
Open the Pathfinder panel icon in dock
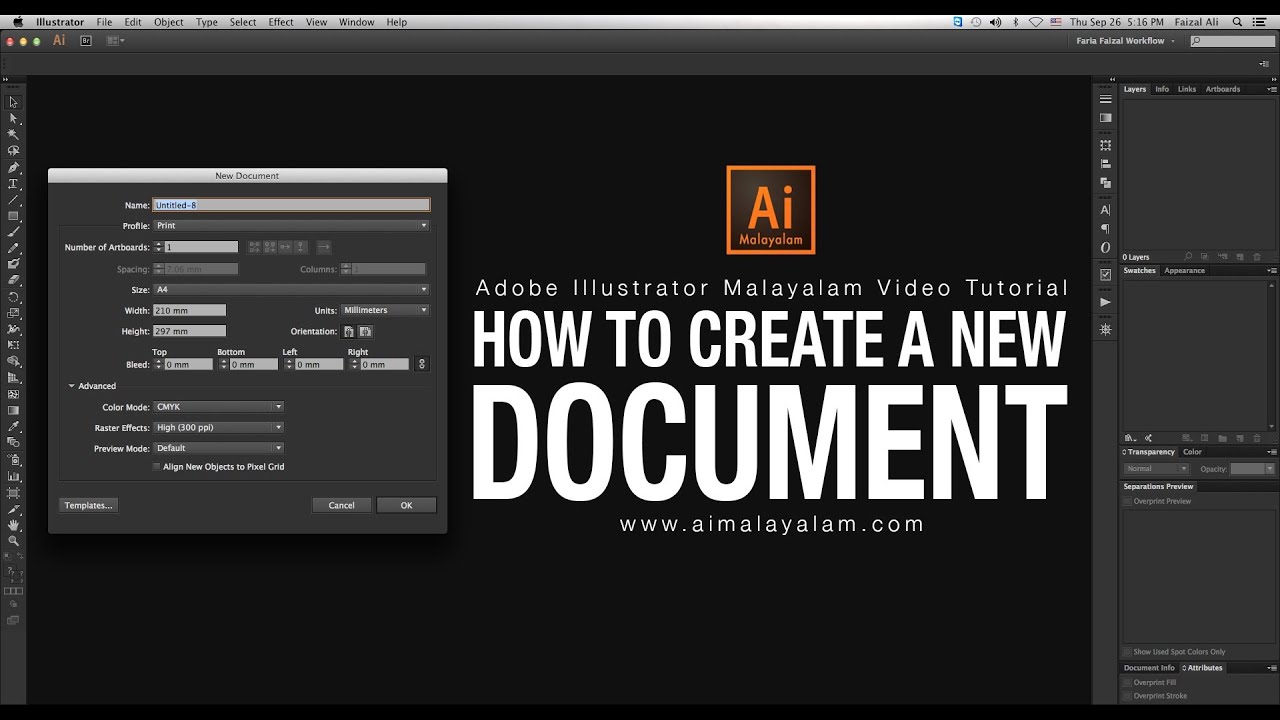coord(1105,183)
